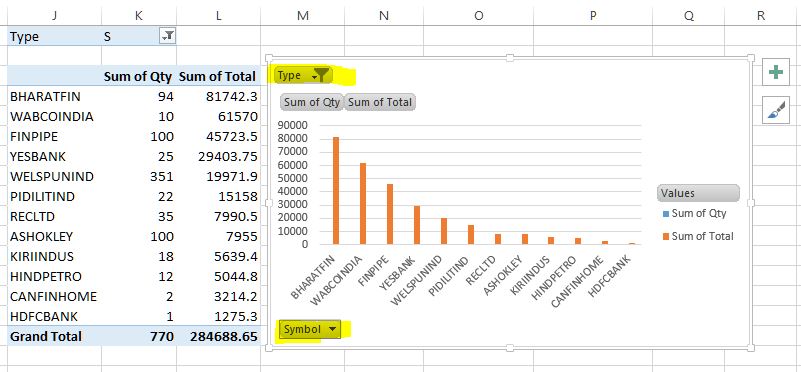Select column R header
The height and width of the screenshot is (372, 801).
tap(761, 15)
